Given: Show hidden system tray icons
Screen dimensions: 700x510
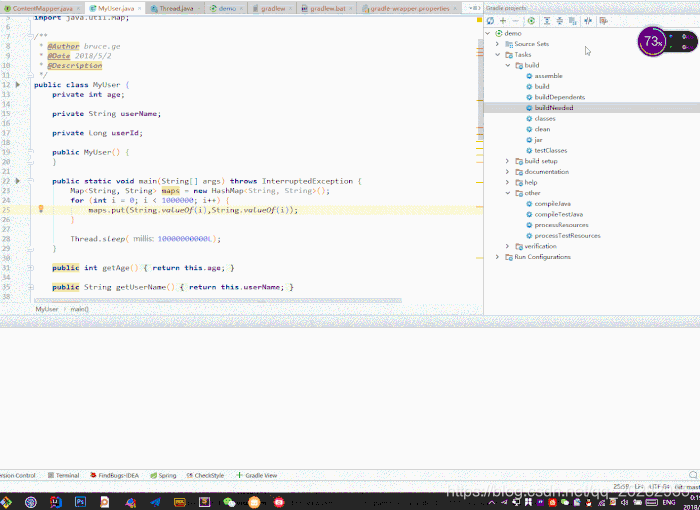Looking at the screenshot, I should tap(492, 502).
